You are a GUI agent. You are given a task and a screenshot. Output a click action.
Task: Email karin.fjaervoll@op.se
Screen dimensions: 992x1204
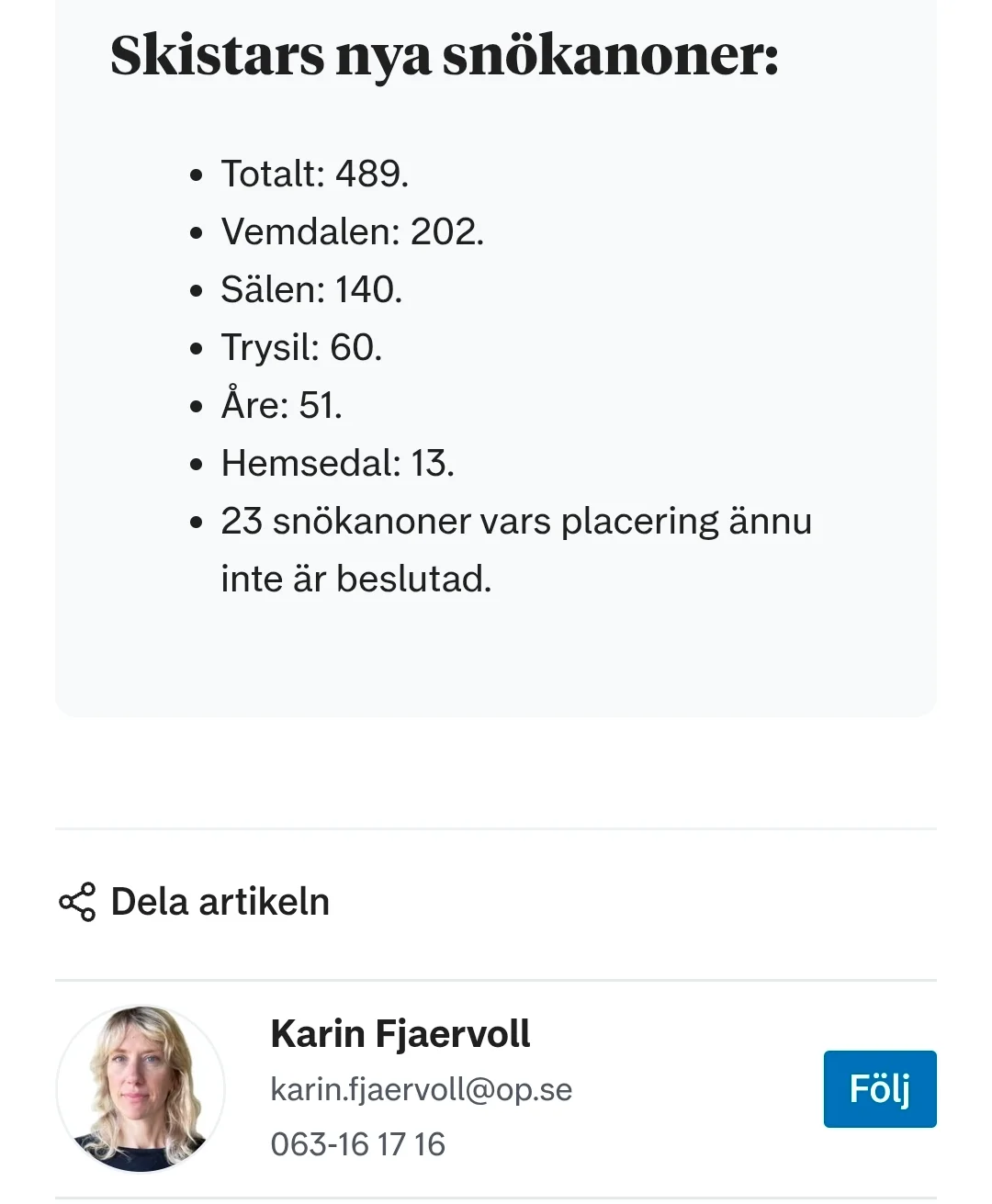(x=421, y=1089)
